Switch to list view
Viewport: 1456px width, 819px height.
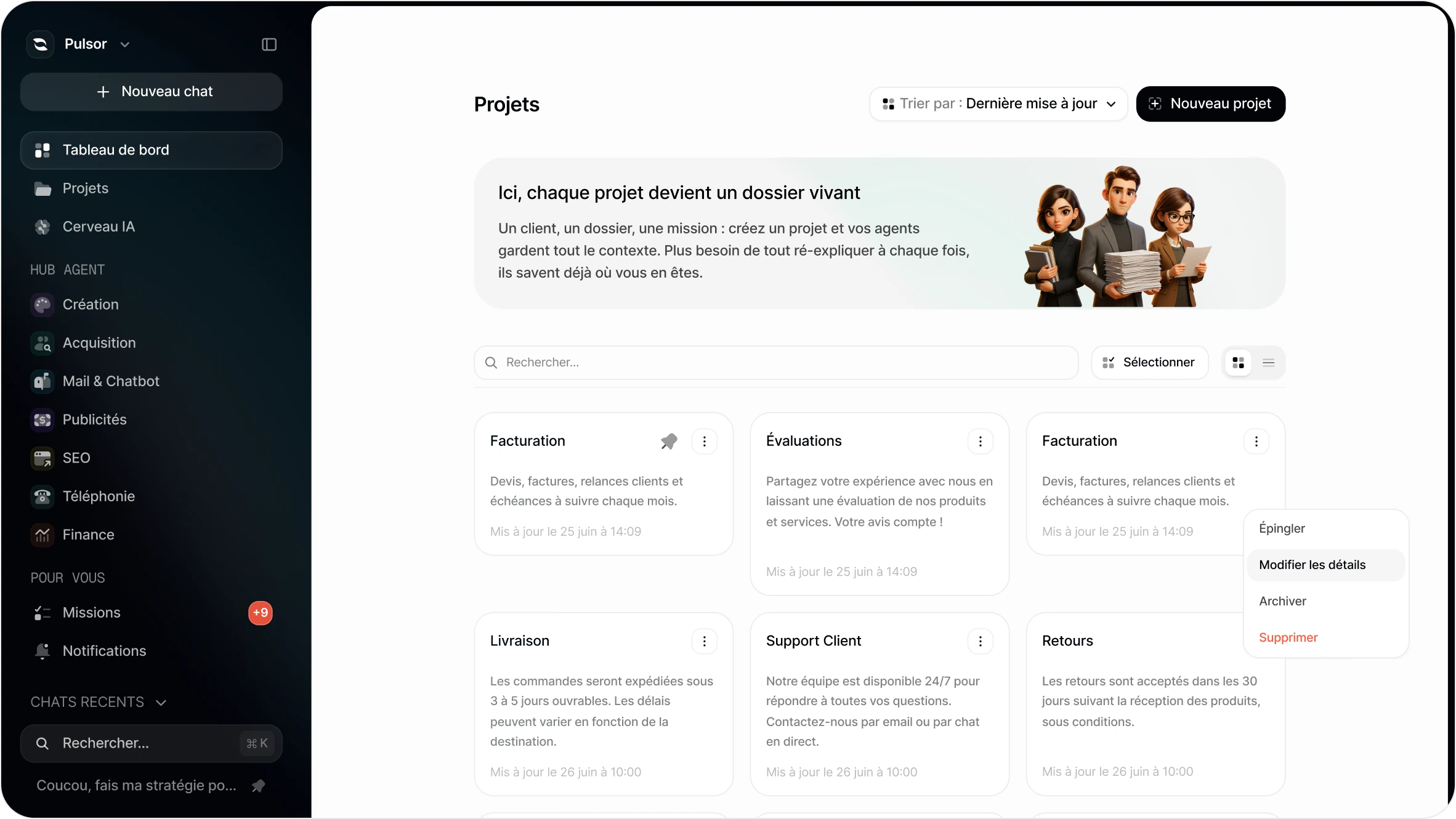pos(1268,362)
